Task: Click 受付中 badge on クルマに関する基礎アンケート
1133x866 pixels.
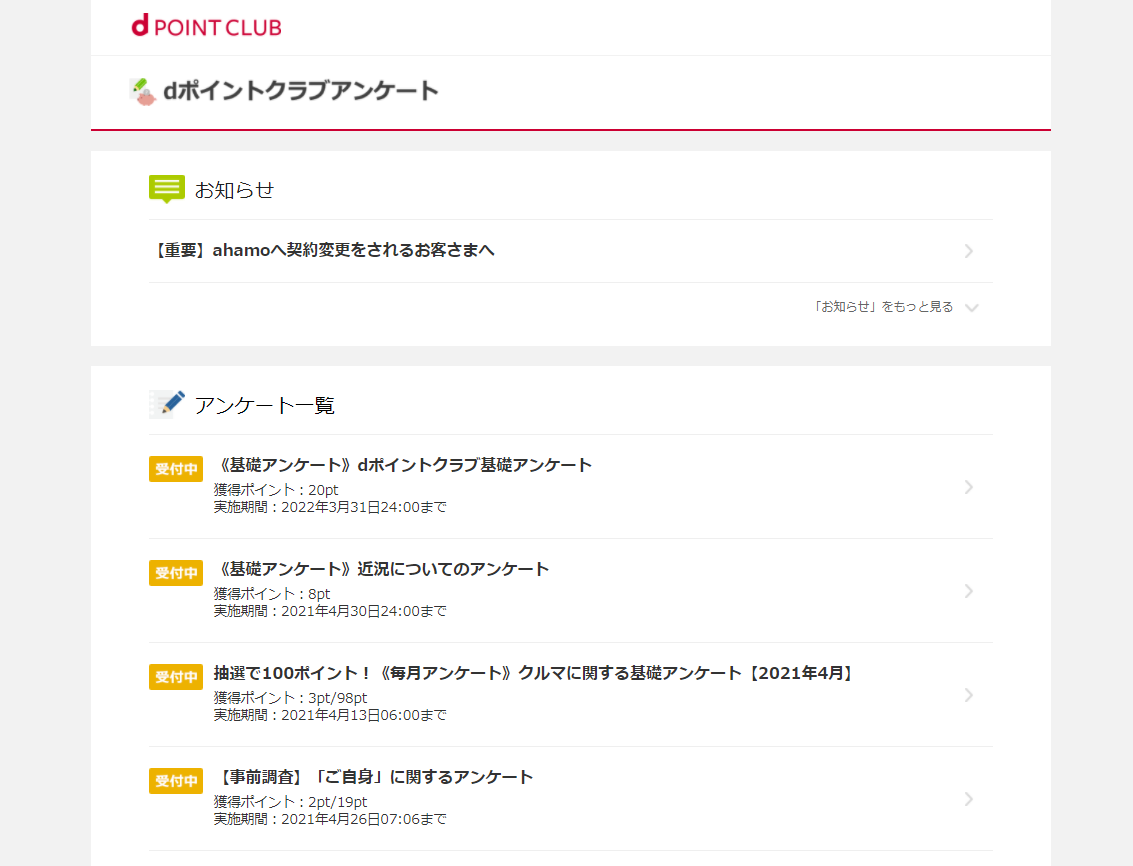Action: pos(176,677)
